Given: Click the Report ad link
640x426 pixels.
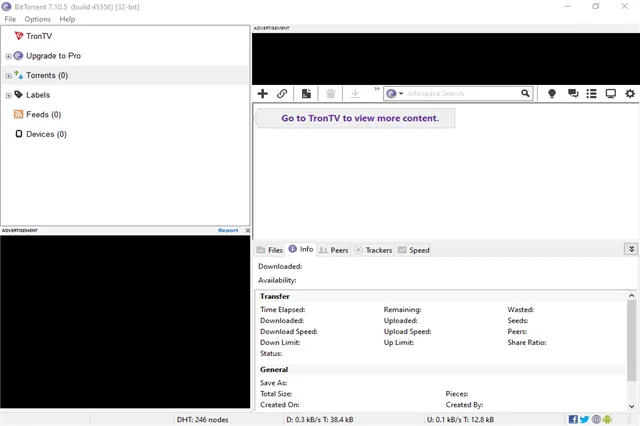Looking at the screenshot, I should (228, 230).
